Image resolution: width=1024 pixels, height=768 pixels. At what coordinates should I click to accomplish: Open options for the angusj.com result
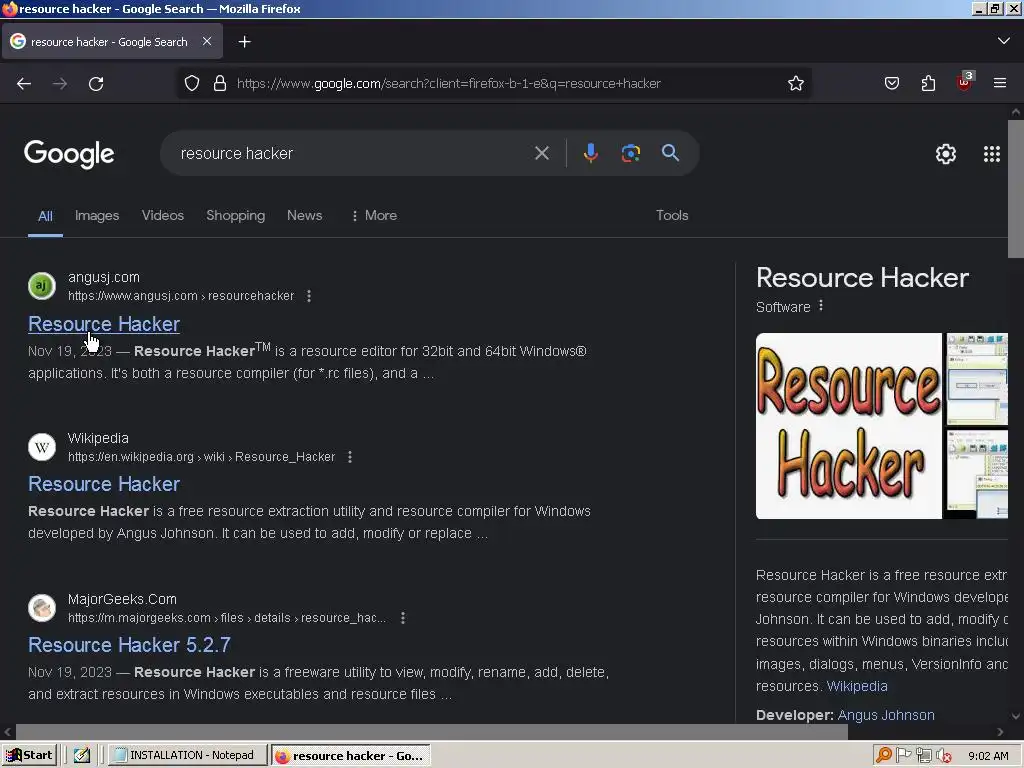(x=309, y=296)
